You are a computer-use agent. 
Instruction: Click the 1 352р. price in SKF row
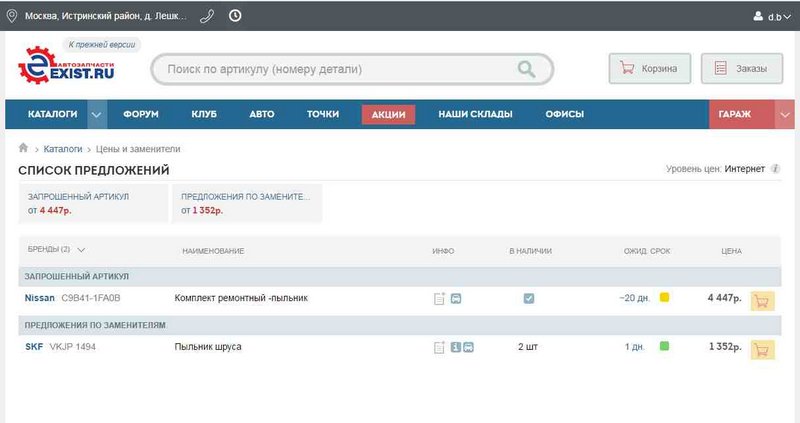(x=725, y=347)
